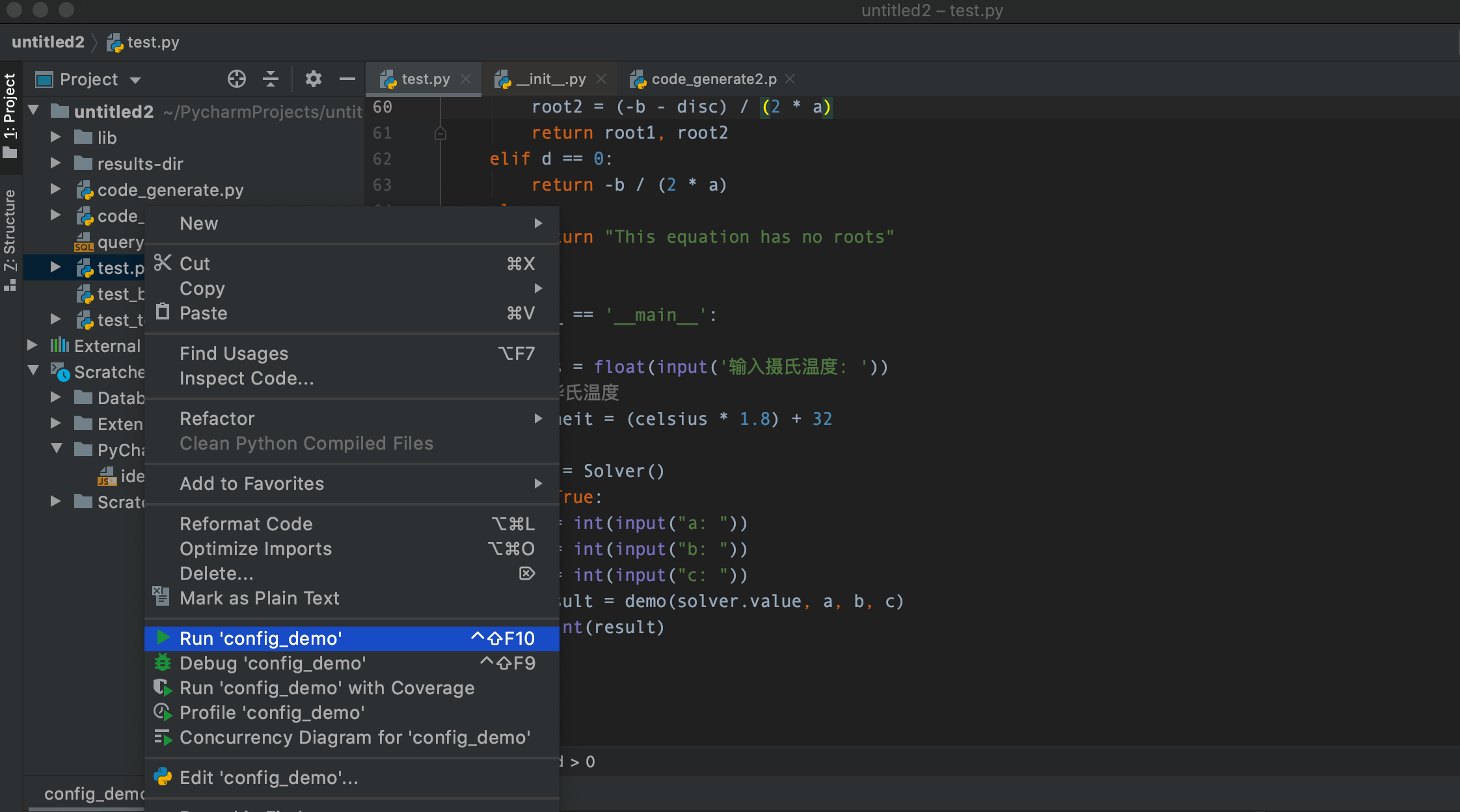Click the Run with Coverage shield icon
Screen dimensions: 1460x812
163,688
